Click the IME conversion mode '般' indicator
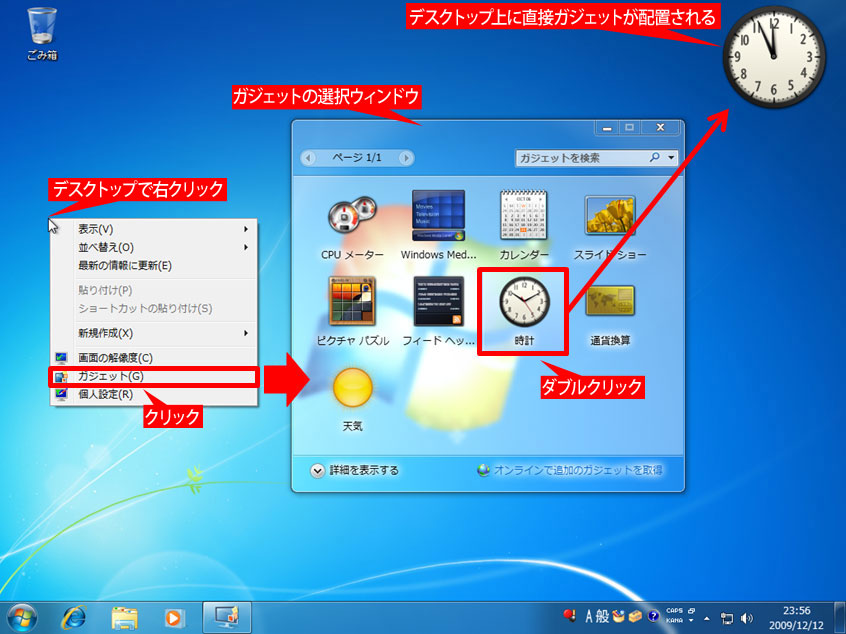 (x=603, y=616)
